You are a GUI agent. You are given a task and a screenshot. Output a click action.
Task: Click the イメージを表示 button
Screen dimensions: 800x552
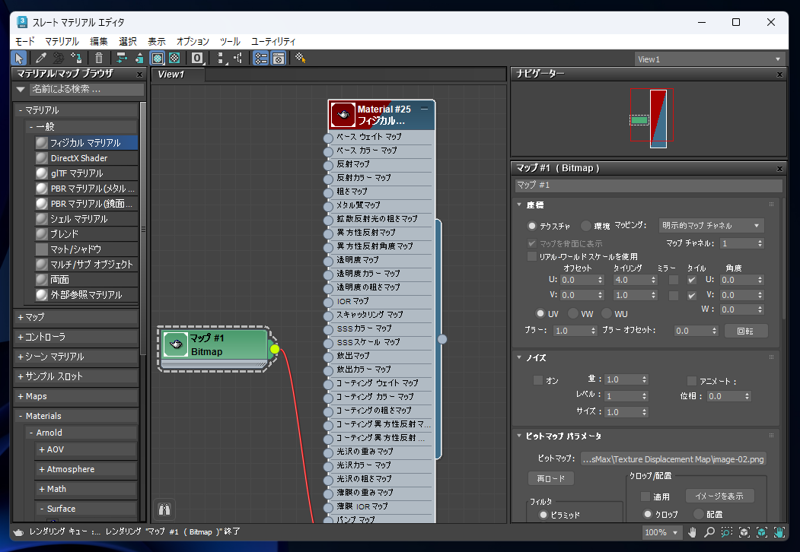click(719, 496)
